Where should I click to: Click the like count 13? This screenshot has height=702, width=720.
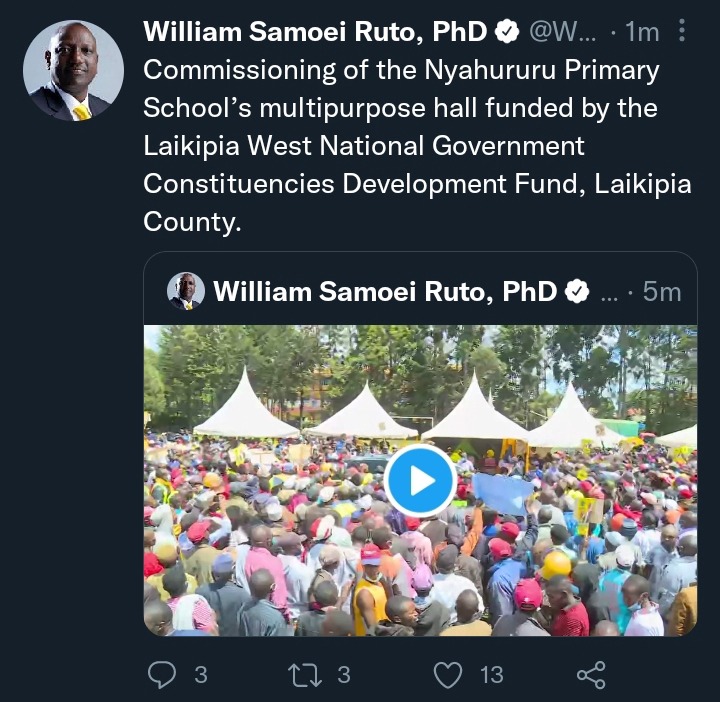click(492, 675)
